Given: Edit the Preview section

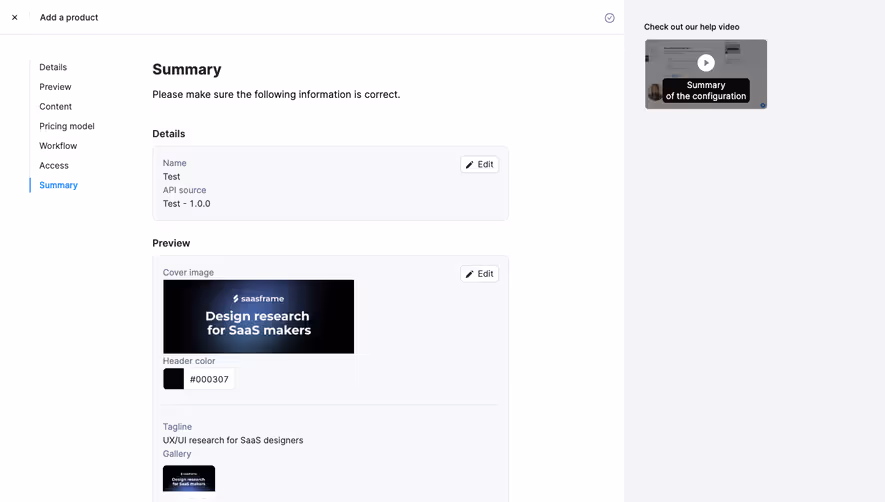Looking at the screenshot, I should 479,274.
